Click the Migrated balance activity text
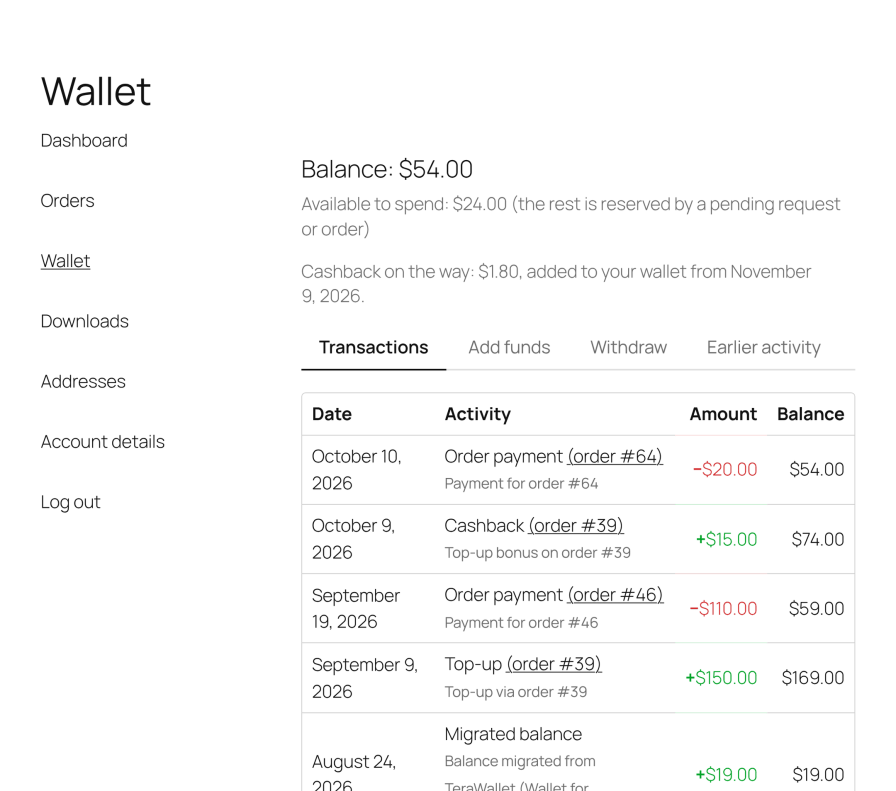896x791 pixels. (513, 734)
